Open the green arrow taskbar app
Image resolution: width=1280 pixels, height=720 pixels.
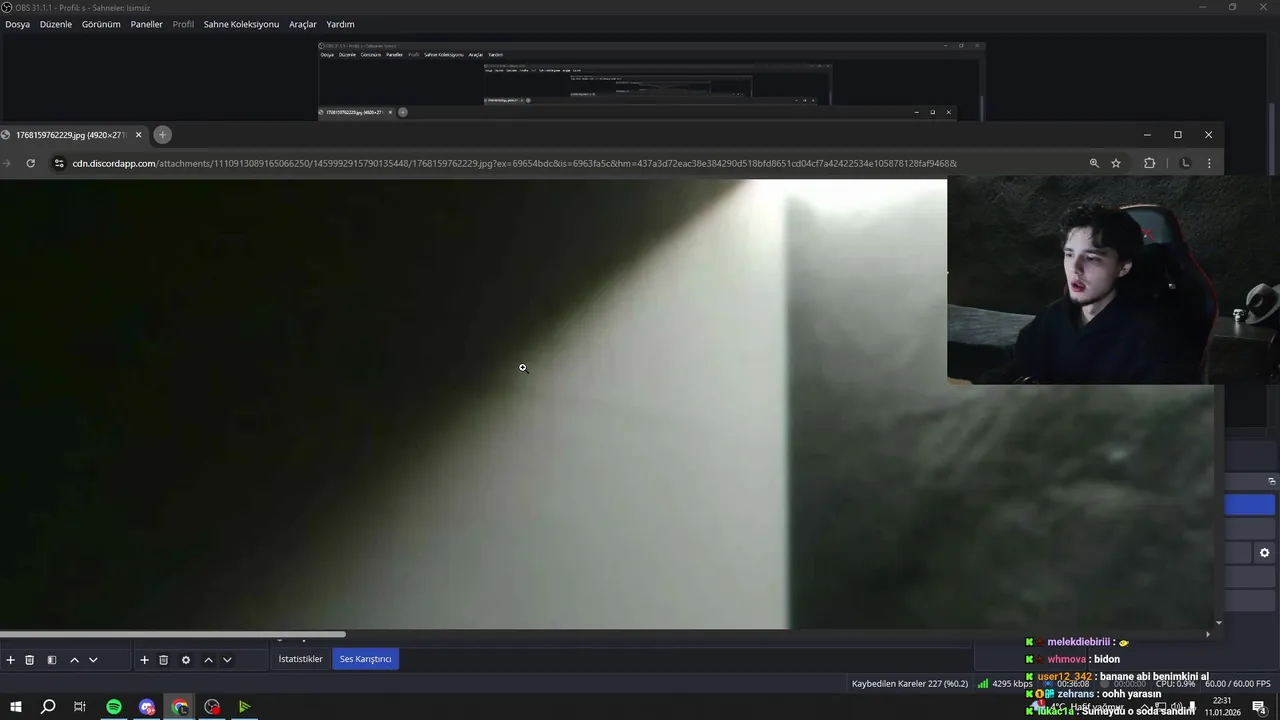pos(244,707)
